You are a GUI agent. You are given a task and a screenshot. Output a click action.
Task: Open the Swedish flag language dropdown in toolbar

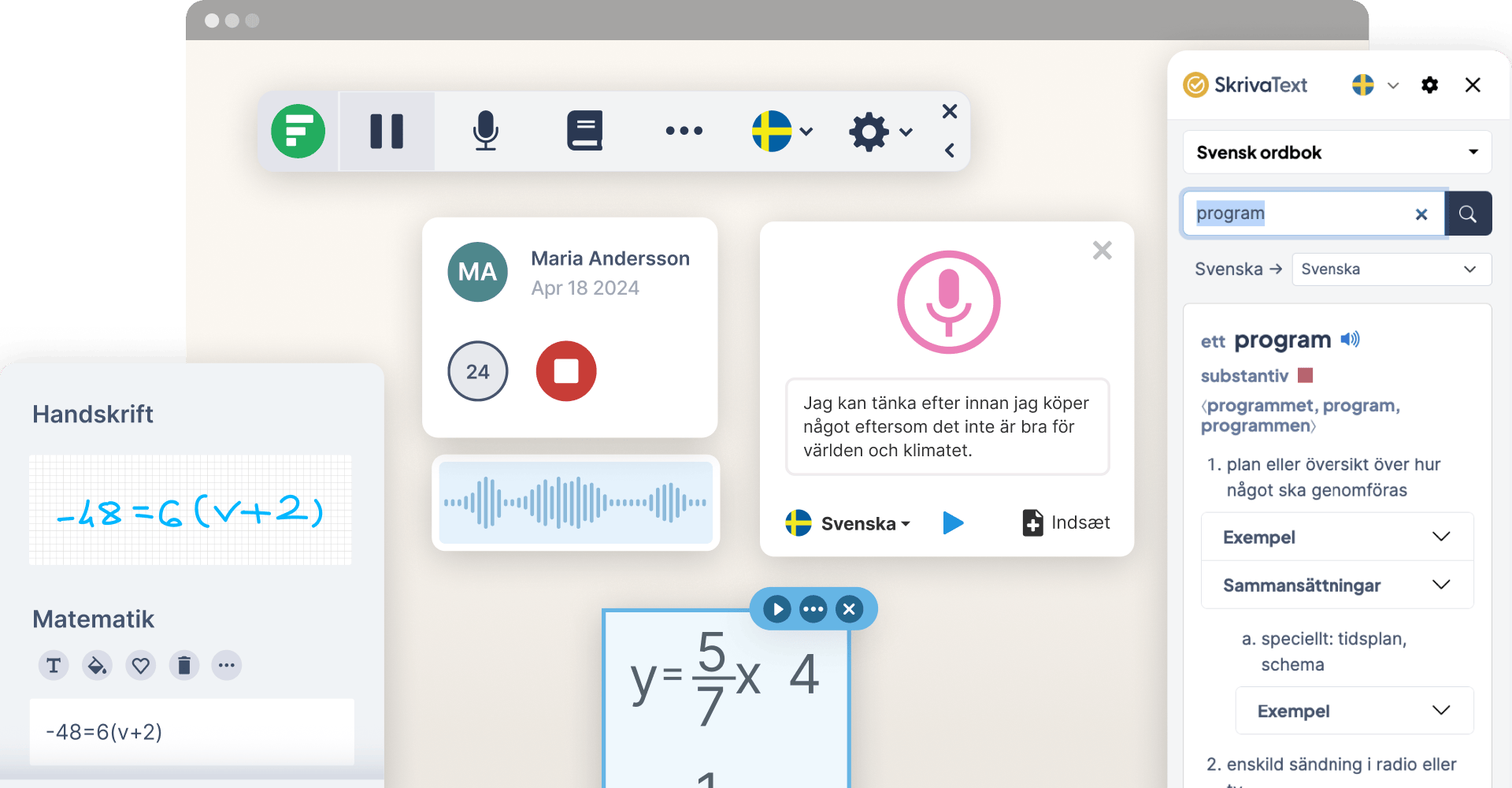coord(782,131)
